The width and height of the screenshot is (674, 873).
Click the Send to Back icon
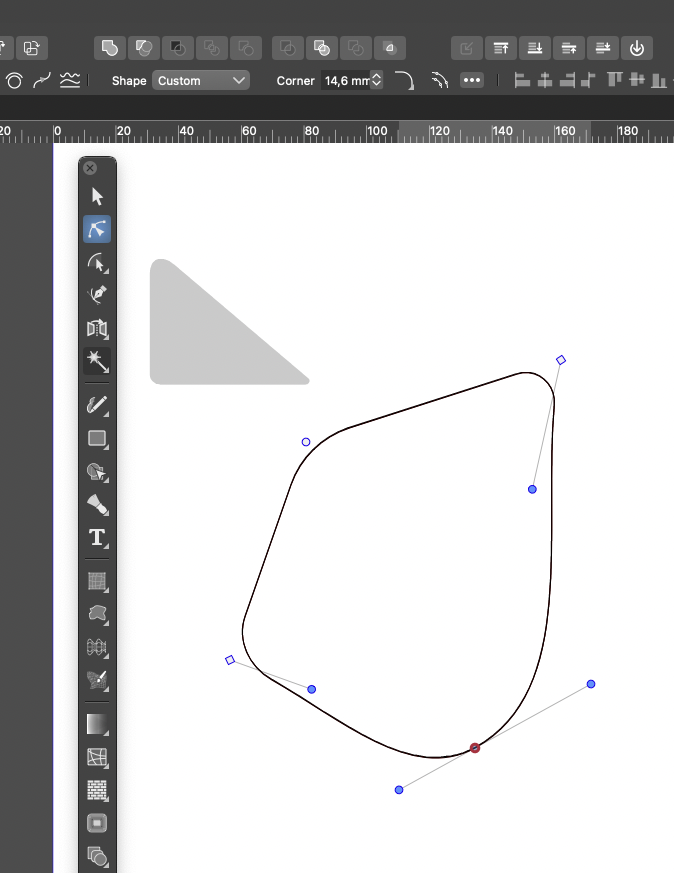pos(535,48)
